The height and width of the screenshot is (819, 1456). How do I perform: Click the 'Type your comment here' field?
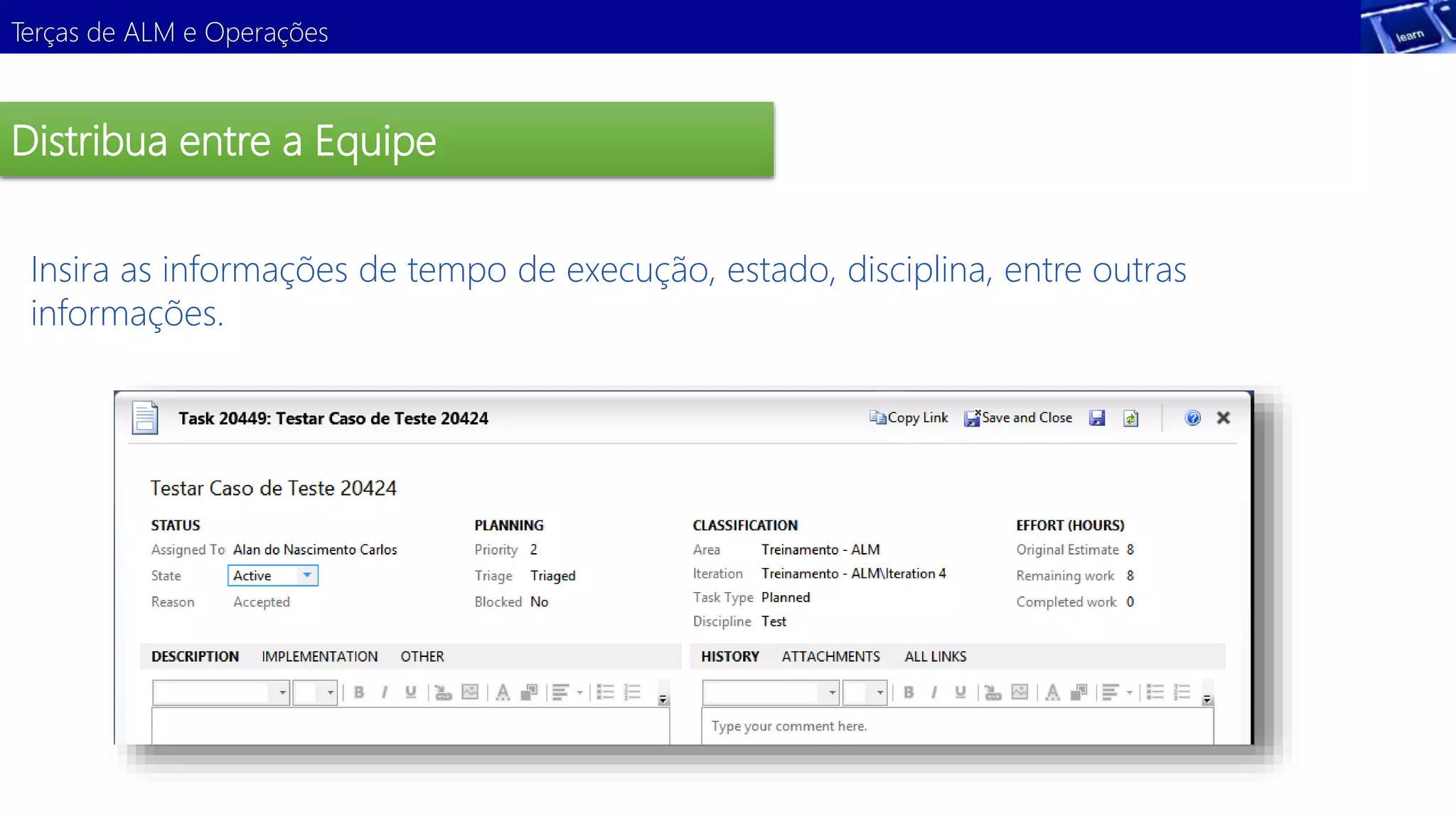(958, 727)
